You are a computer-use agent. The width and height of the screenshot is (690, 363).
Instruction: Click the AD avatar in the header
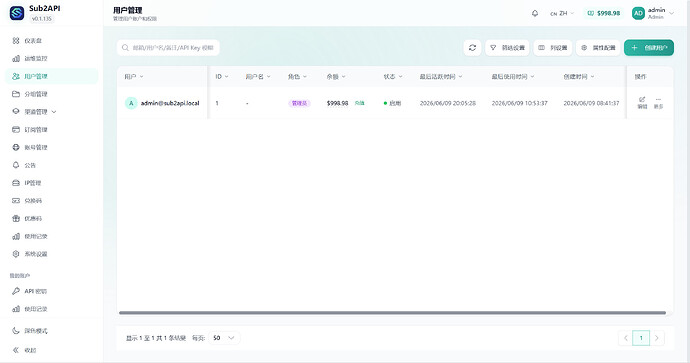coord(638,13)
